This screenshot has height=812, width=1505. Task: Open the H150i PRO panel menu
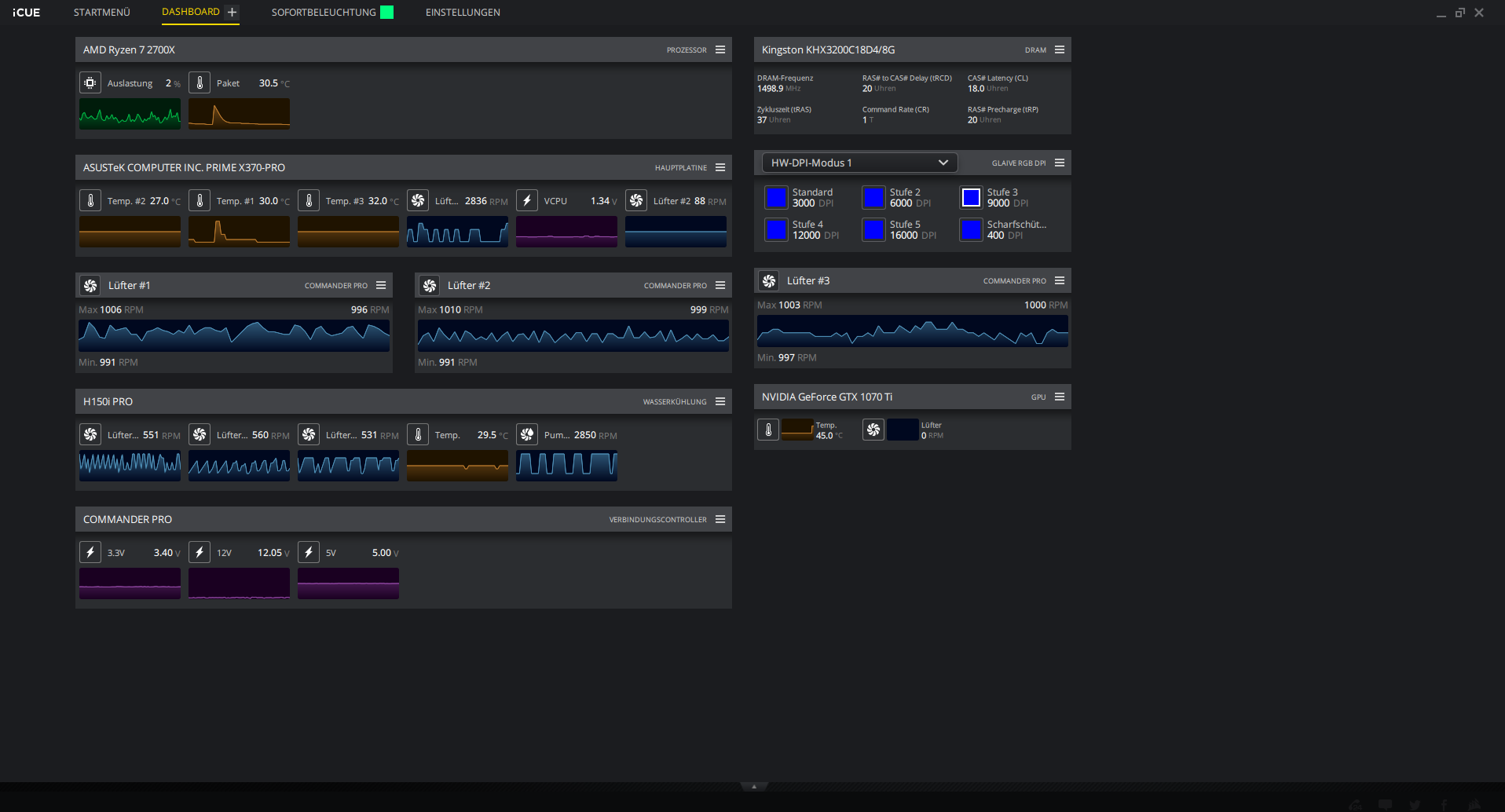(x=720, y=401)
